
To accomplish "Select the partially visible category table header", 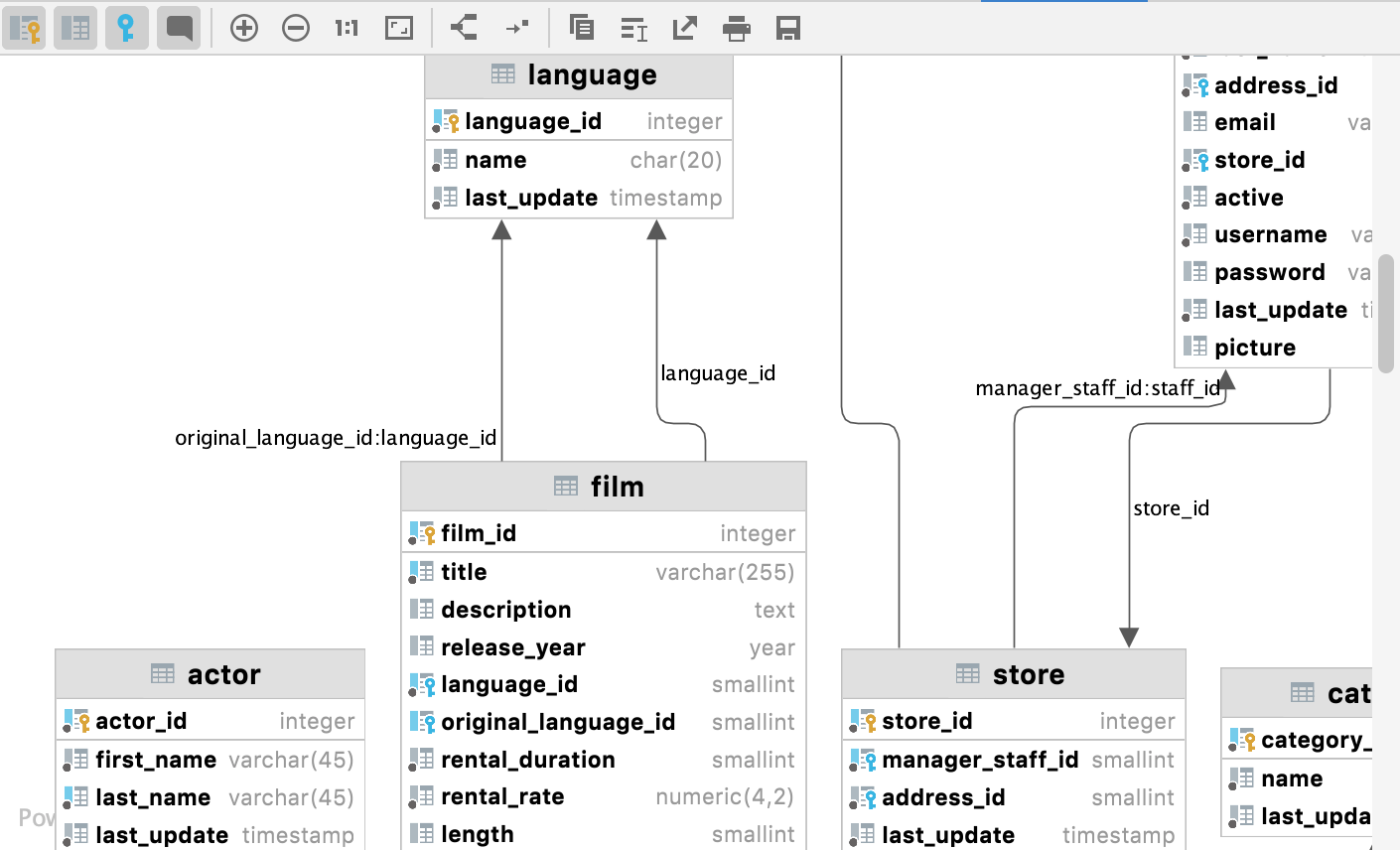I will click(x=1297, y=693).
